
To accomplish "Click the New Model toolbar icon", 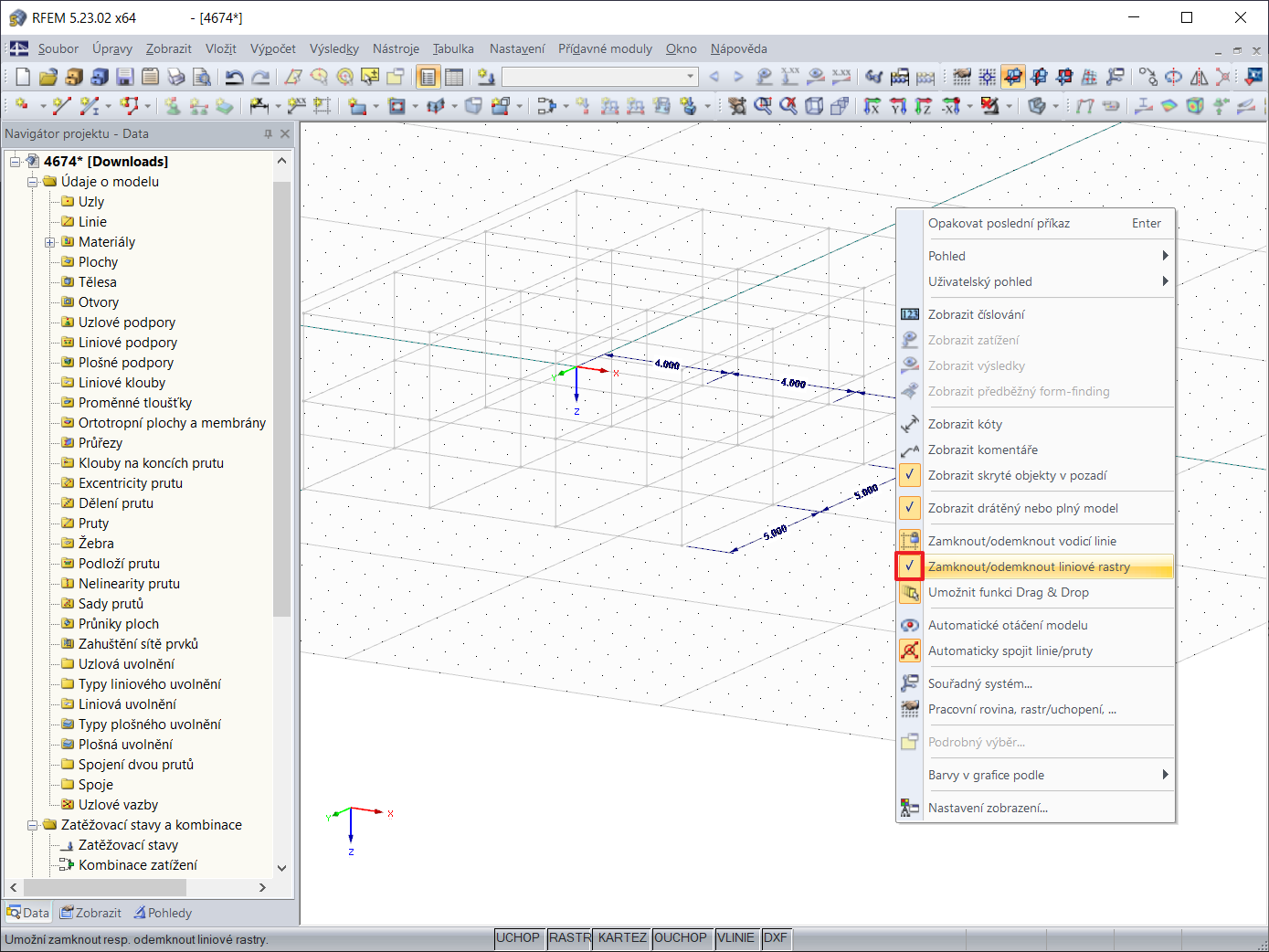I will 23,78.
